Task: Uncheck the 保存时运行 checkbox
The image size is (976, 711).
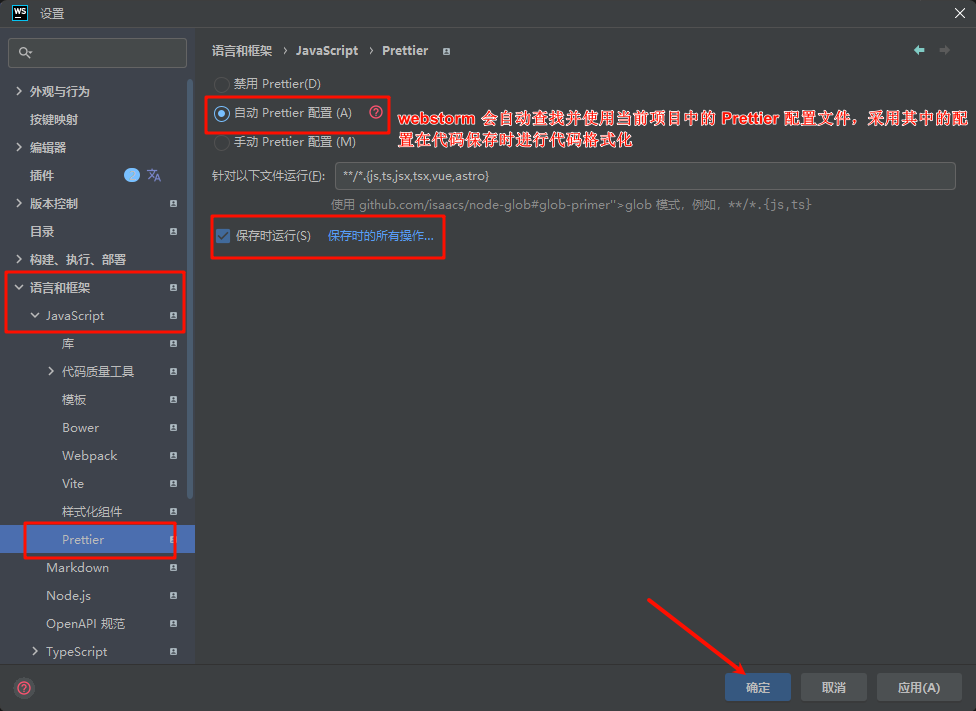Action: pyautogui.click(x=222, y=236)
